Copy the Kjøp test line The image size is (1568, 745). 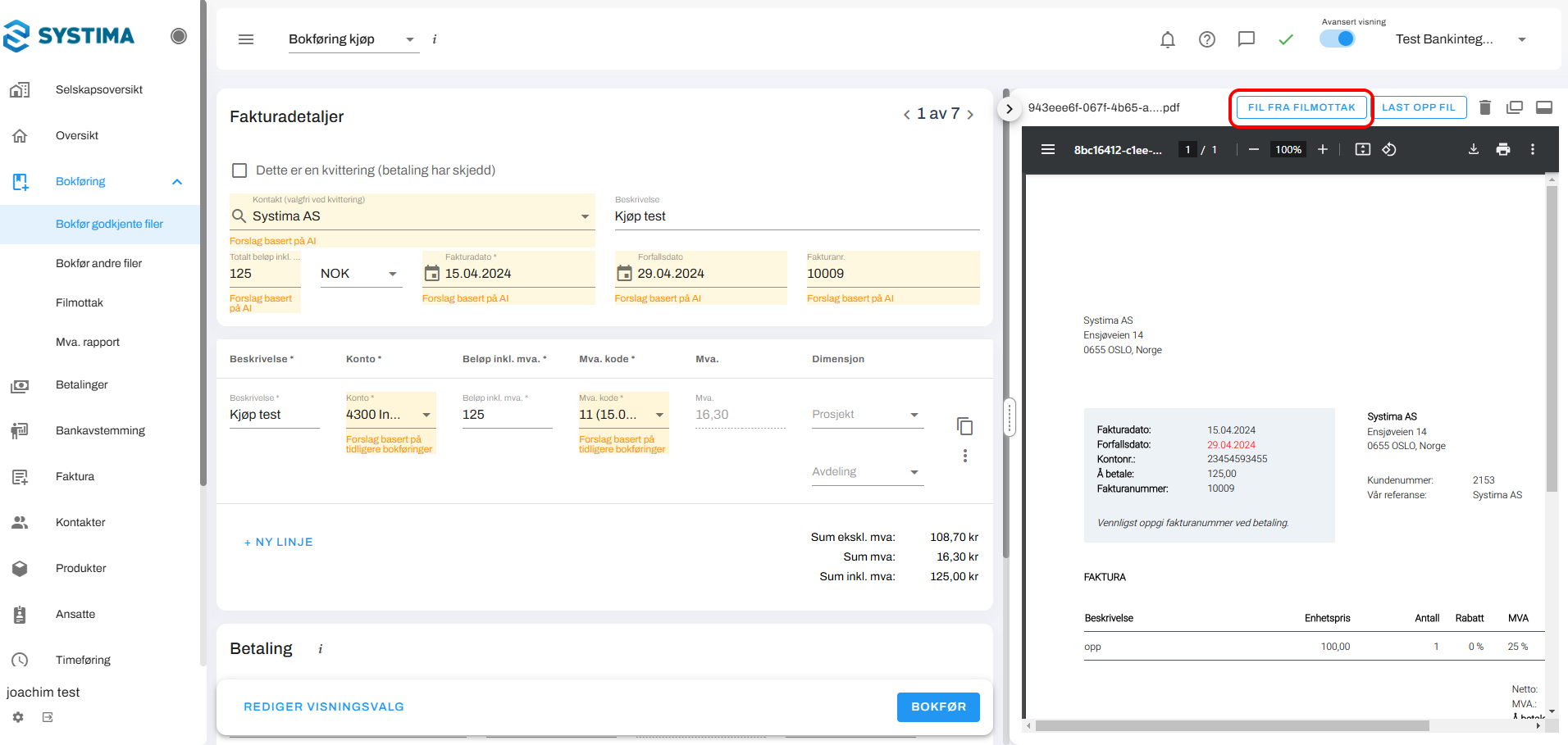click(965, 426)
